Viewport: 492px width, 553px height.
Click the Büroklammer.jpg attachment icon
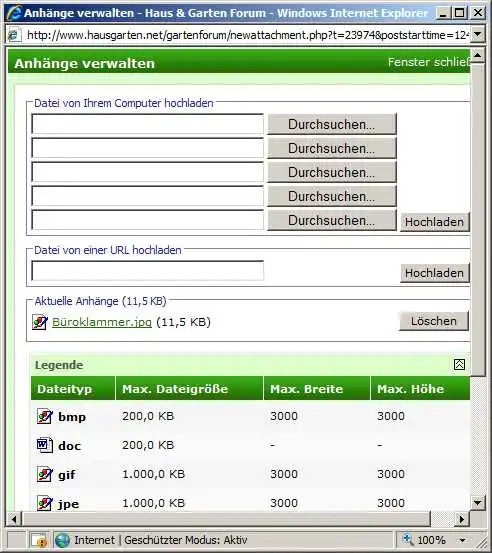click(40, 322)
